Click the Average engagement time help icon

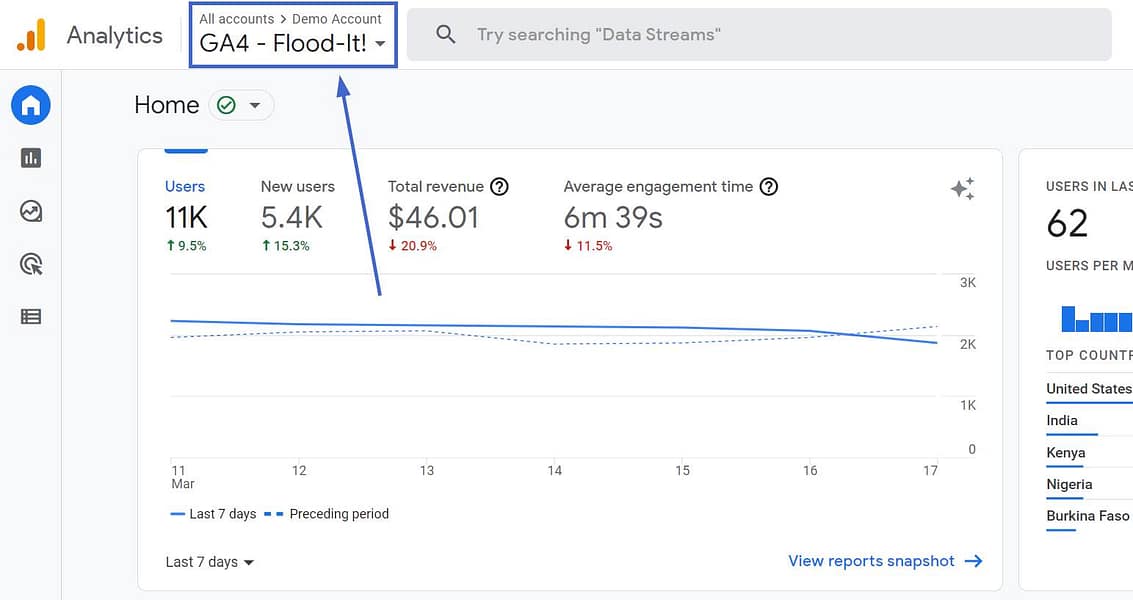pos(768,186)
